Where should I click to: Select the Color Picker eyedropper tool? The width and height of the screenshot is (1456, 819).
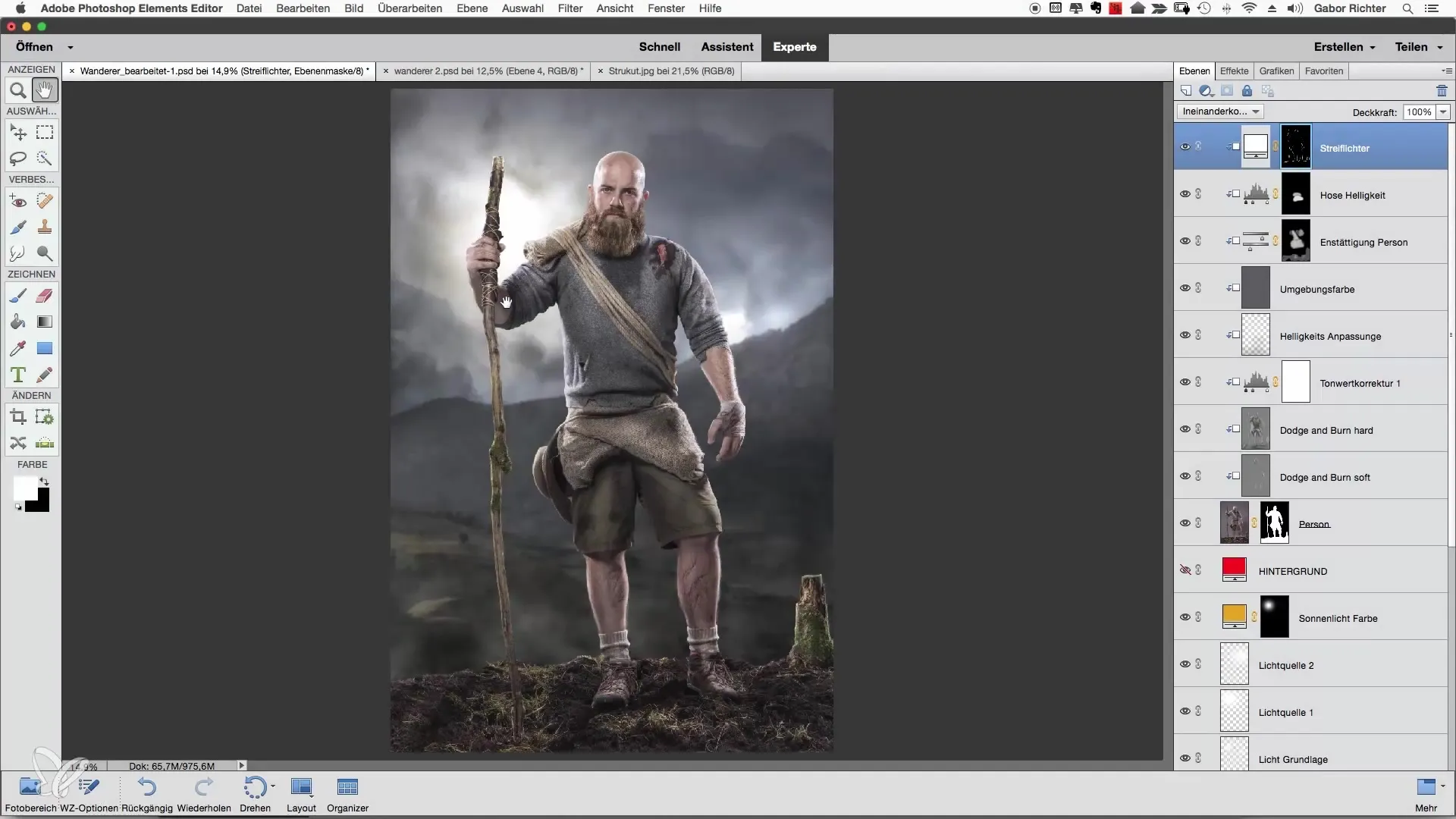pos(18,348)
